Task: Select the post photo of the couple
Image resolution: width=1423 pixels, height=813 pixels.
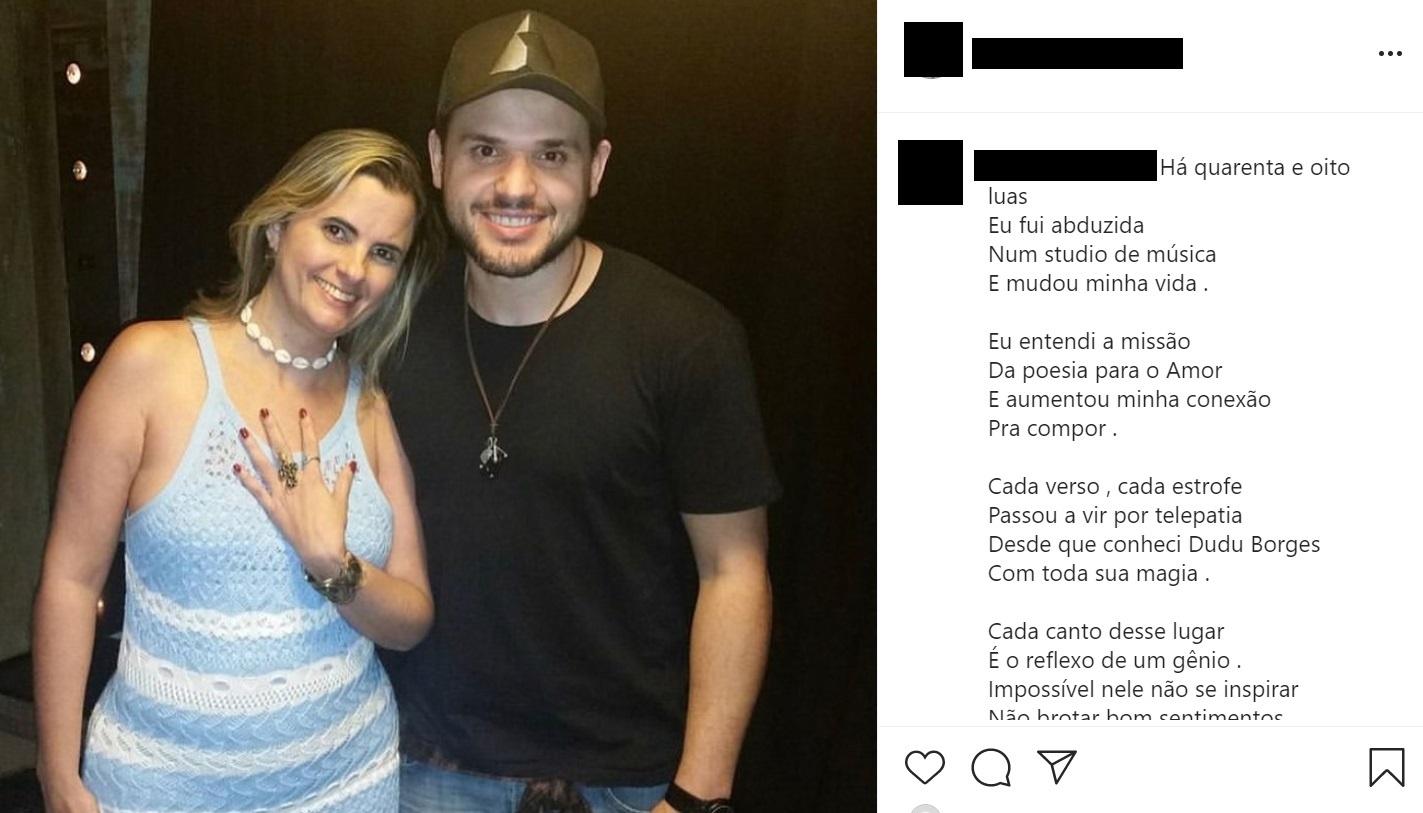Action: (x=438, y=406)
